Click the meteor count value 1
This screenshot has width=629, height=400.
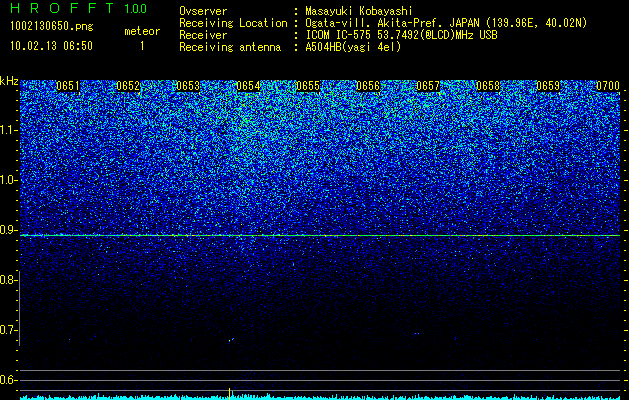pos(142,46)
